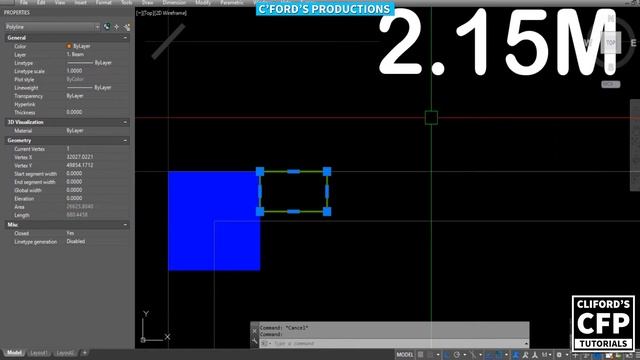Switch to the Layout2 tab
640x360 pixels.
(x=65, y=353)
